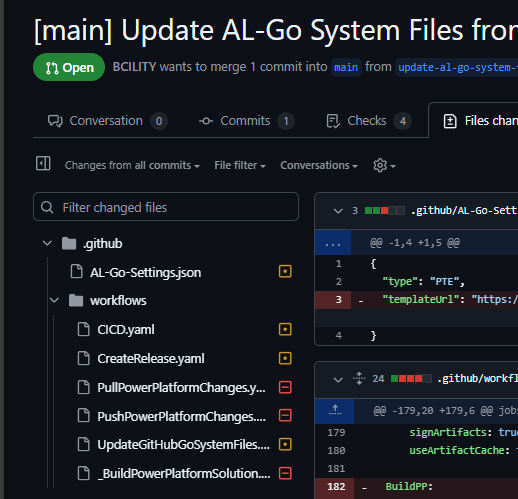Switch to the Checks tab
Image resolution: width=518 pixels, height=499 pixels.
[x=368, y=121]
